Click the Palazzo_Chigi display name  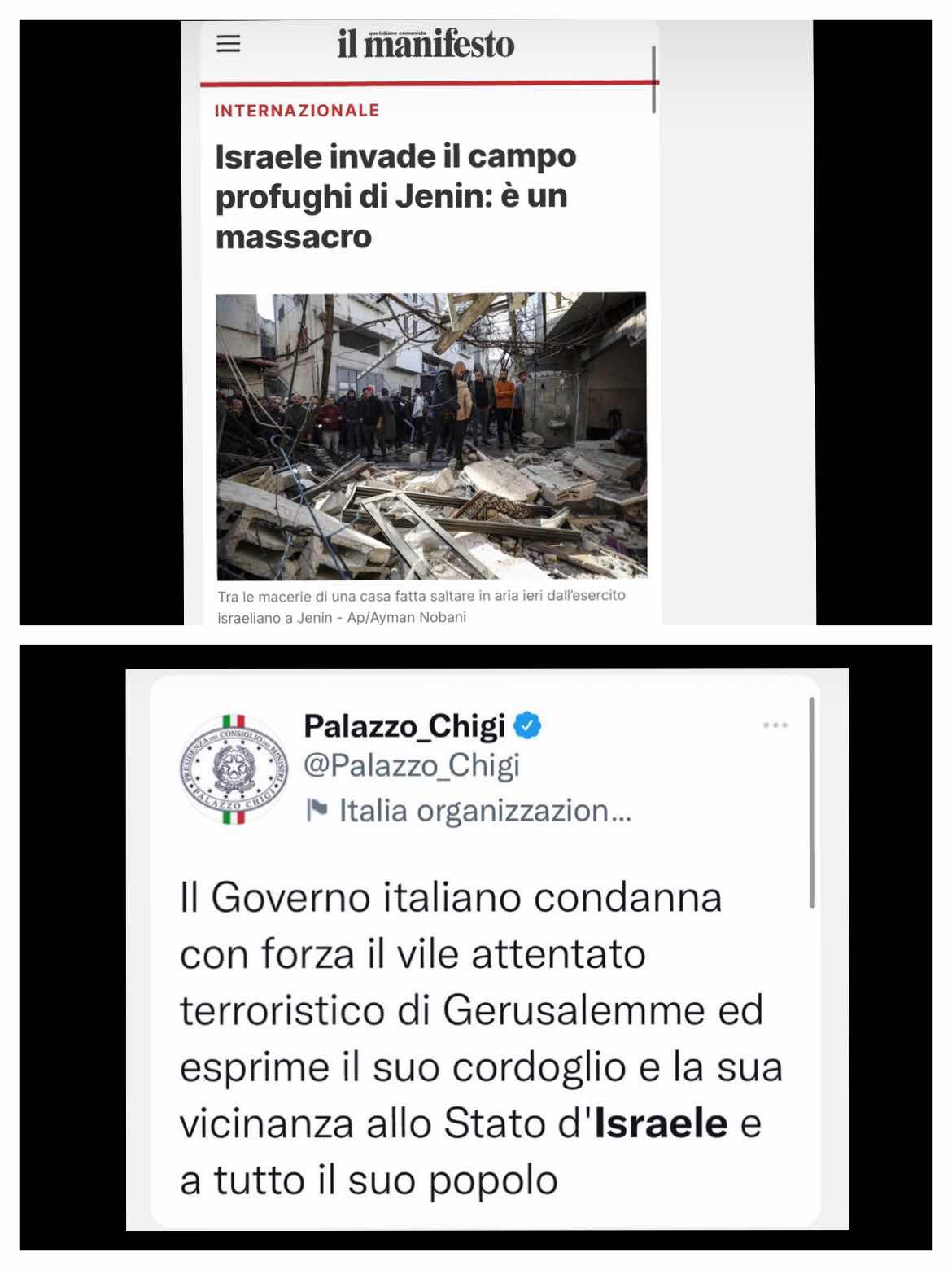click(404, 725)
